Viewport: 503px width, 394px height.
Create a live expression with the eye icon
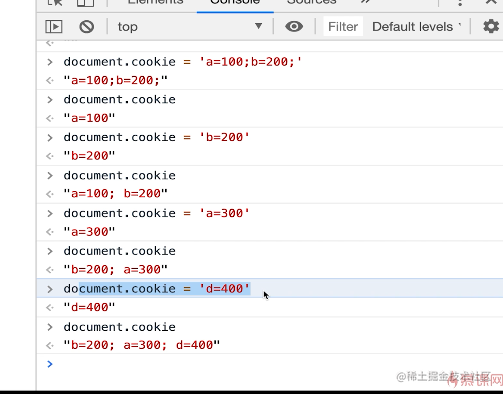point(294,27)
